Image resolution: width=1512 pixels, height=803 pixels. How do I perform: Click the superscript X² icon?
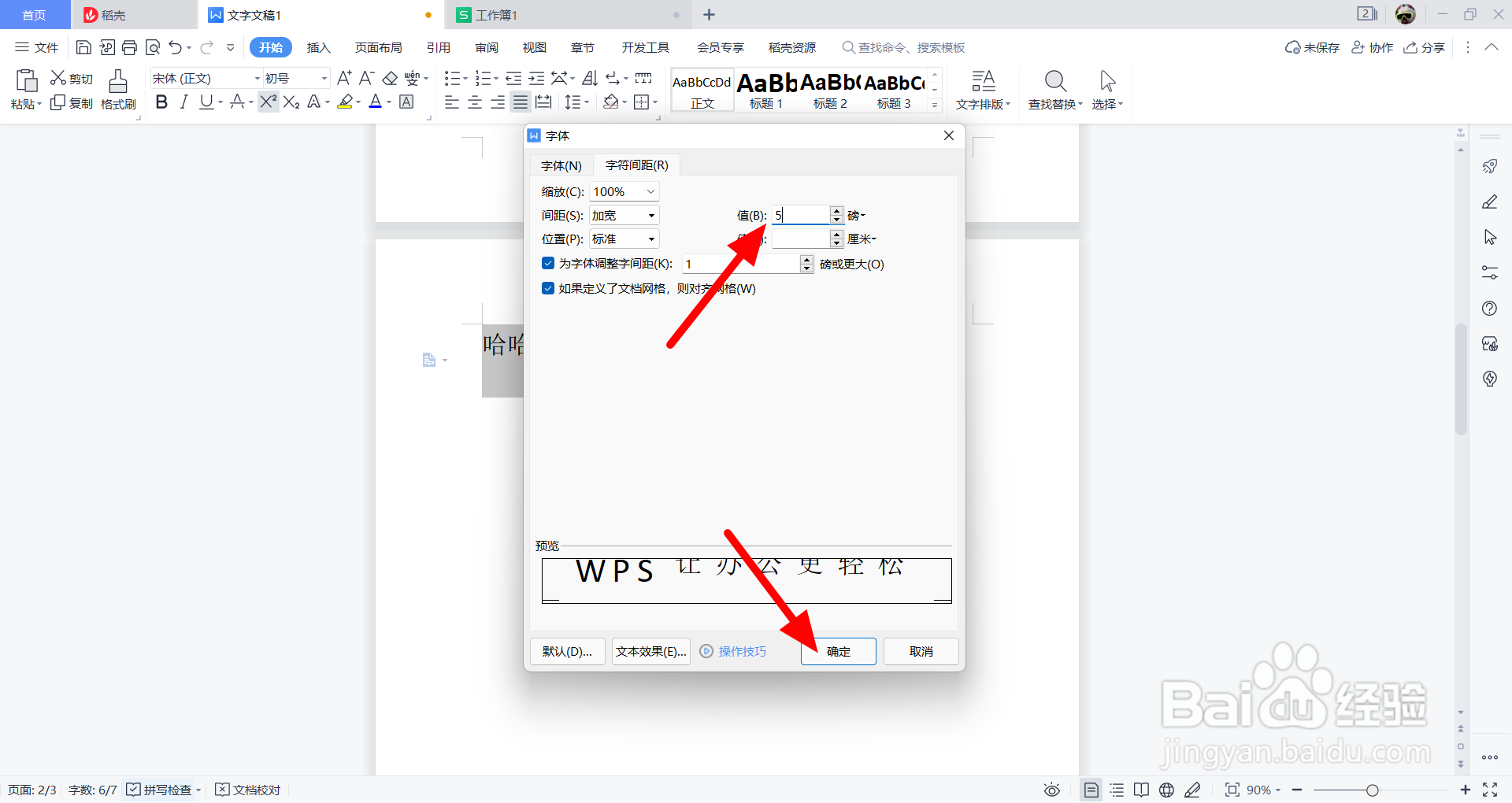pyautogui.click(x=268, y=102)
